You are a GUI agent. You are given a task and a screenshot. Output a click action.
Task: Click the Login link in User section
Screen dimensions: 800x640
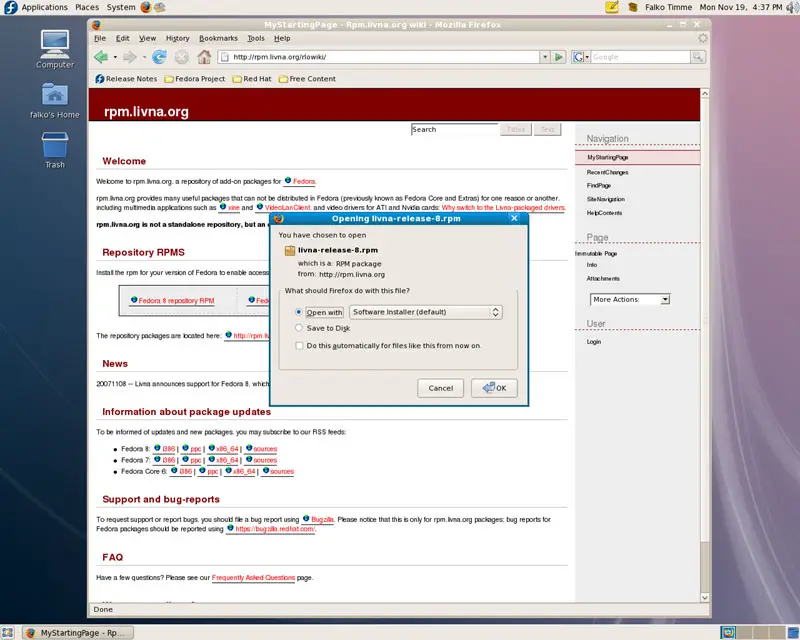click(x=593, y=342)
